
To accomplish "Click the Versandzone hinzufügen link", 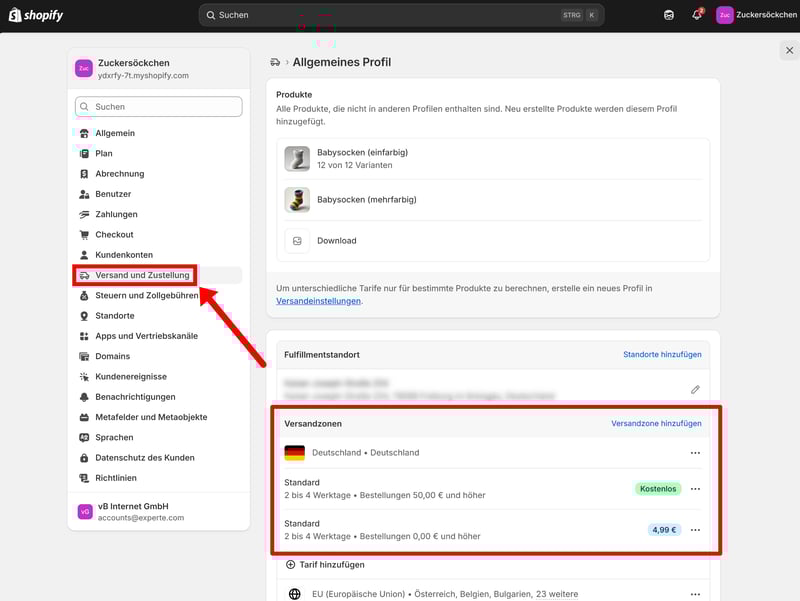I will click(x=656, y=424).
